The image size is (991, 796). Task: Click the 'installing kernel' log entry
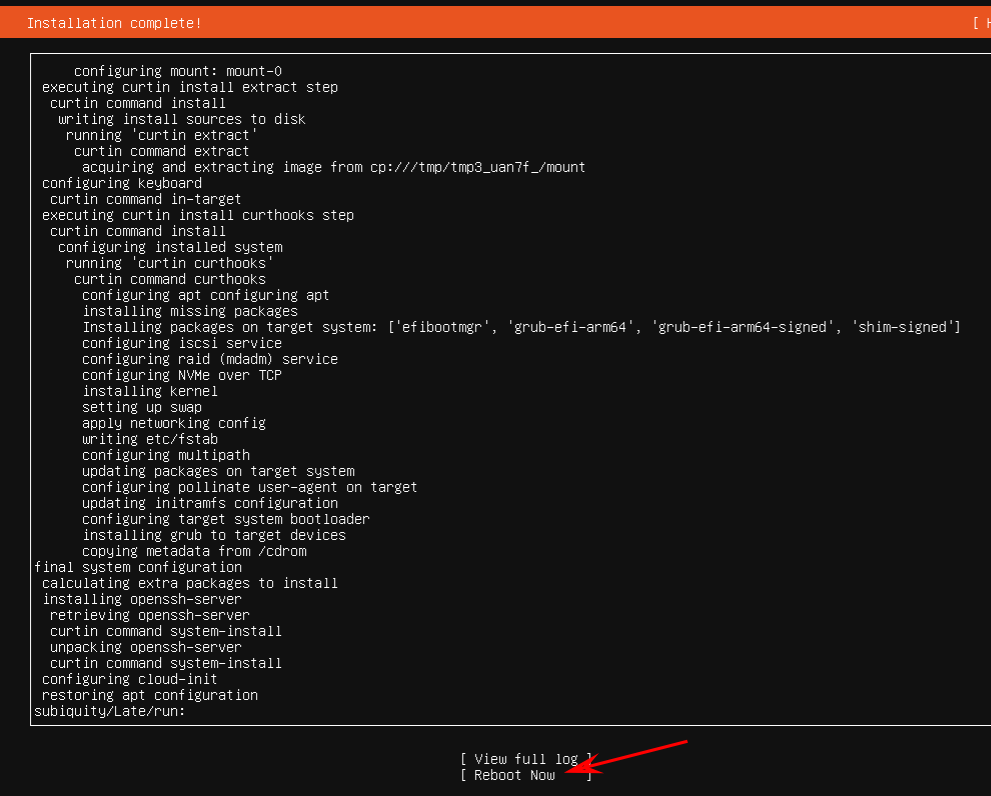[x=150, y=391]
